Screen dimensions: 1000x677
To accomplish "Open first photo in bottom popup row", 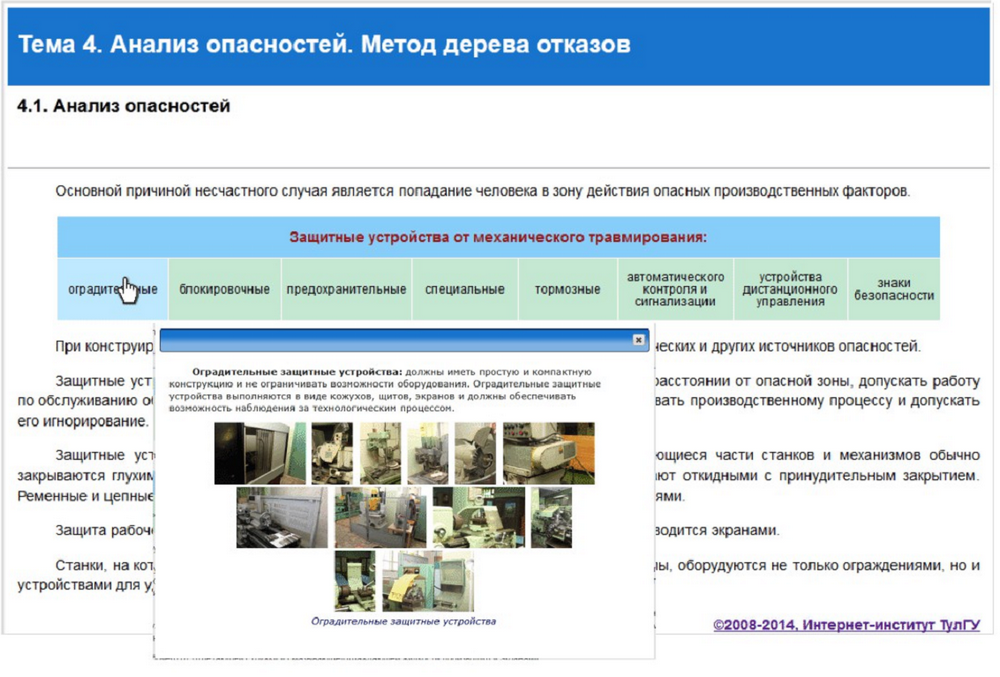I will tap(355, 581).
